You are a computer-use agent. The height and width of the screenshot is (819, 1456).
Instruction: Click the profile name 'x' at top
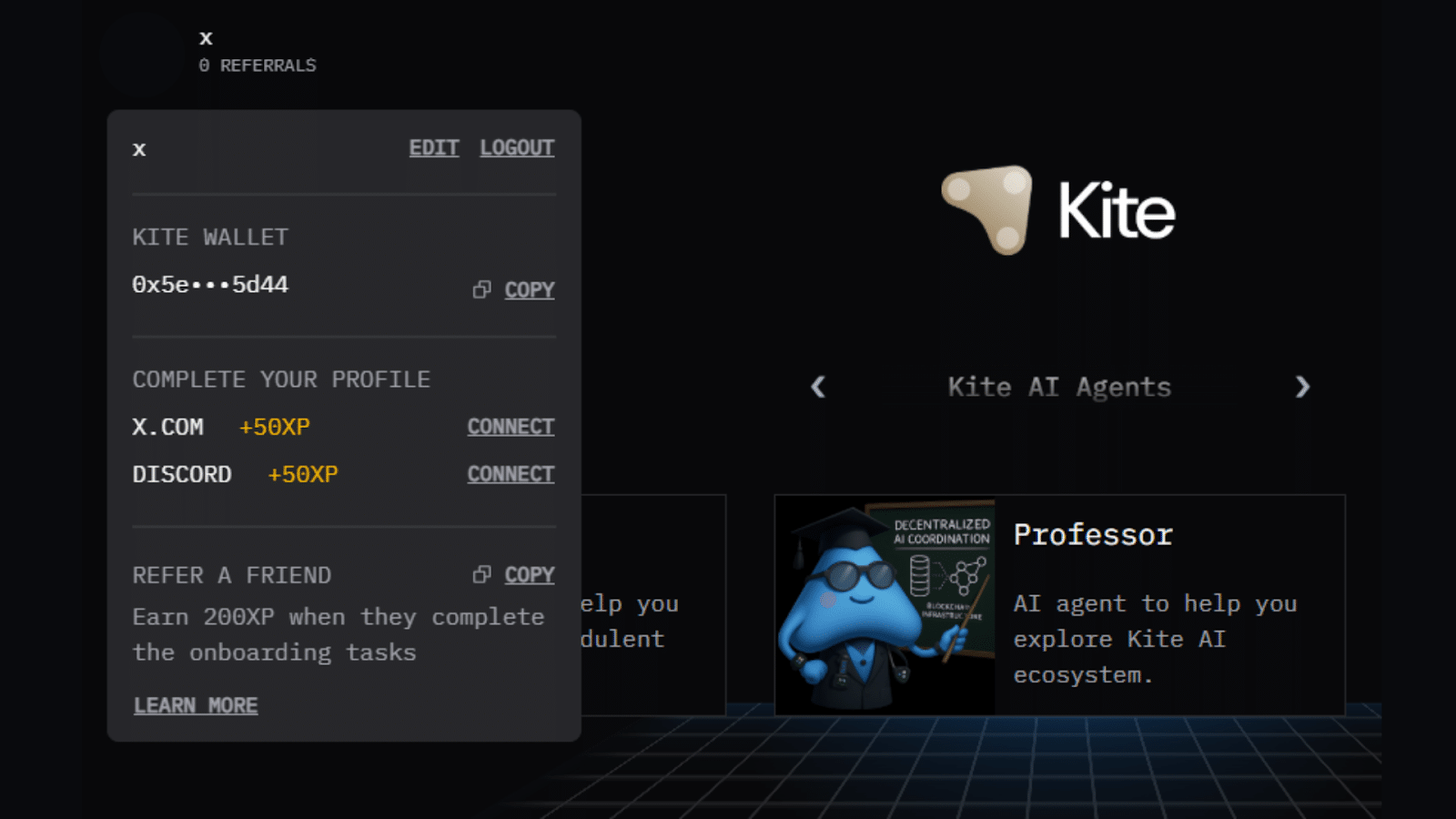click(x=206, y=38)
